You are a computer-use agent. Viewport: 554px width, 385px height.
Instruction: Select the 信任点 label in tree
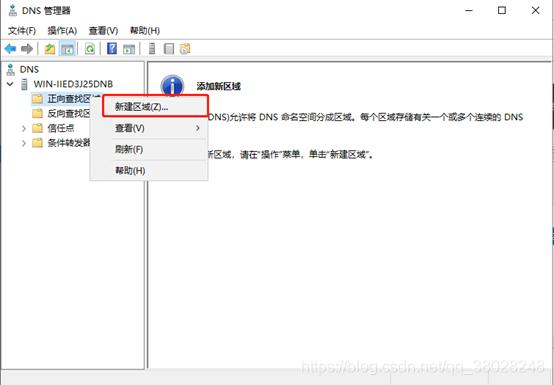[61, 128]
